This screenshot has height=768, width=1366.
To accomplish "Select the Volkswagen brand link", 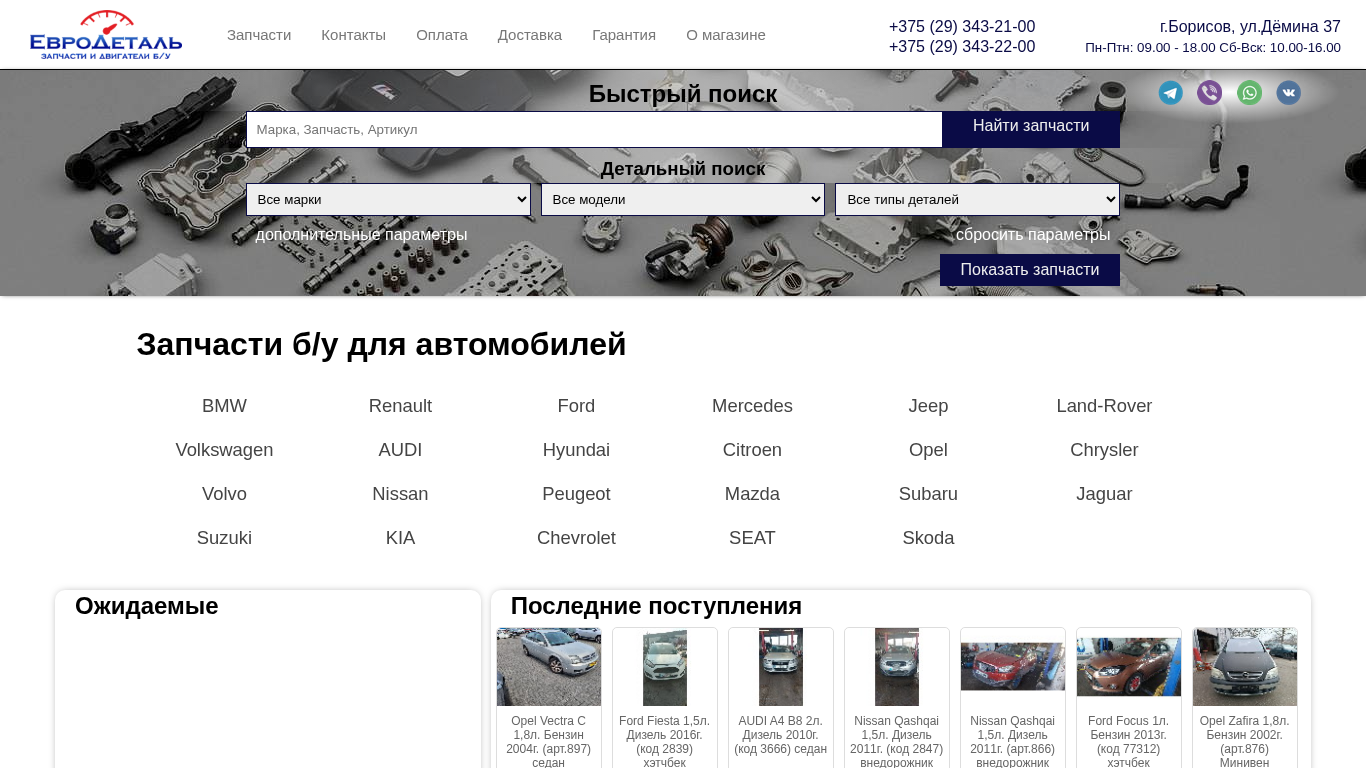I will click(x=224, y=450).
